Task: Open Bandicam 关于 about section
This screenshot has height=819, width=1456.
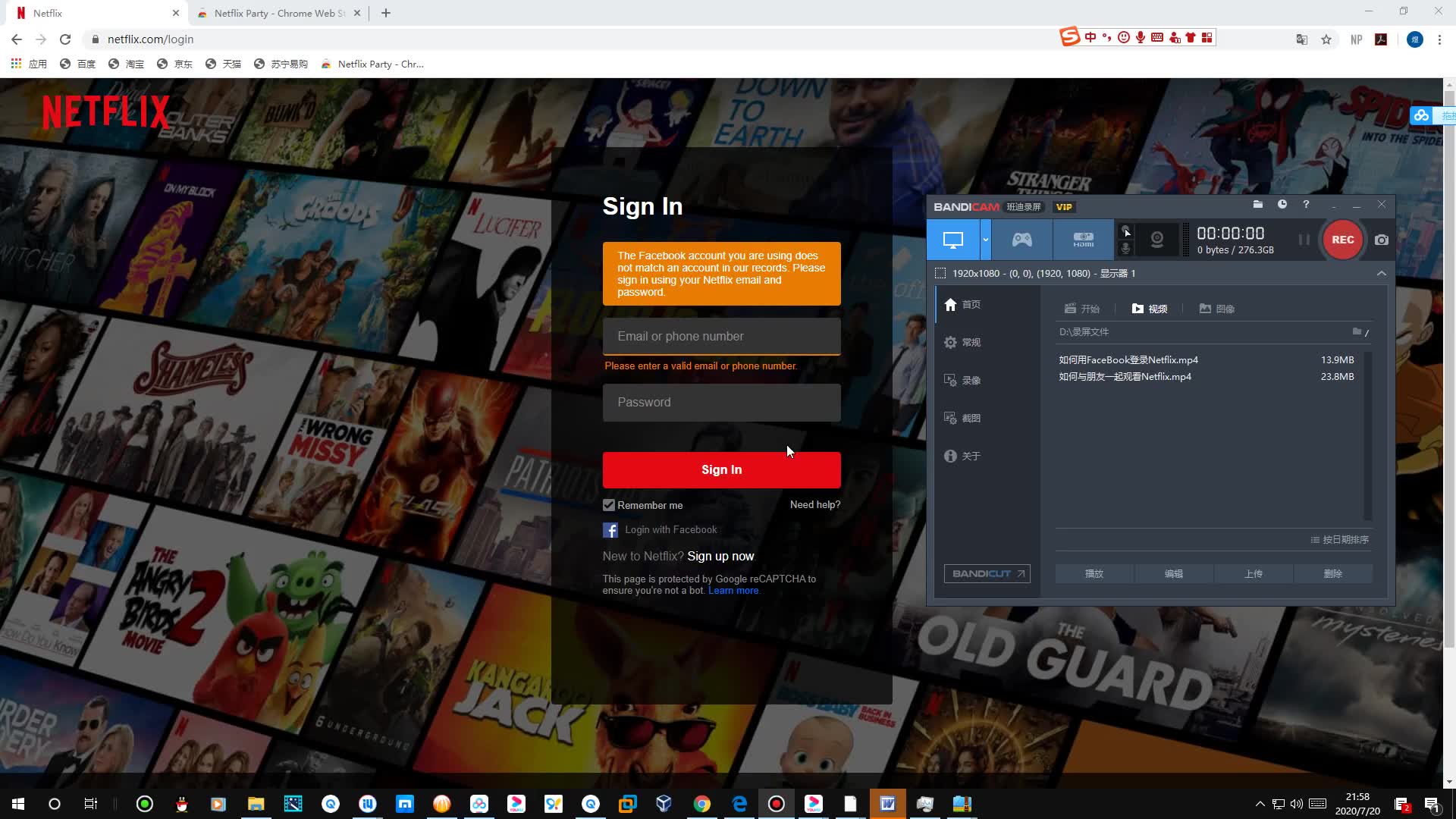Action: coord(963,456)
